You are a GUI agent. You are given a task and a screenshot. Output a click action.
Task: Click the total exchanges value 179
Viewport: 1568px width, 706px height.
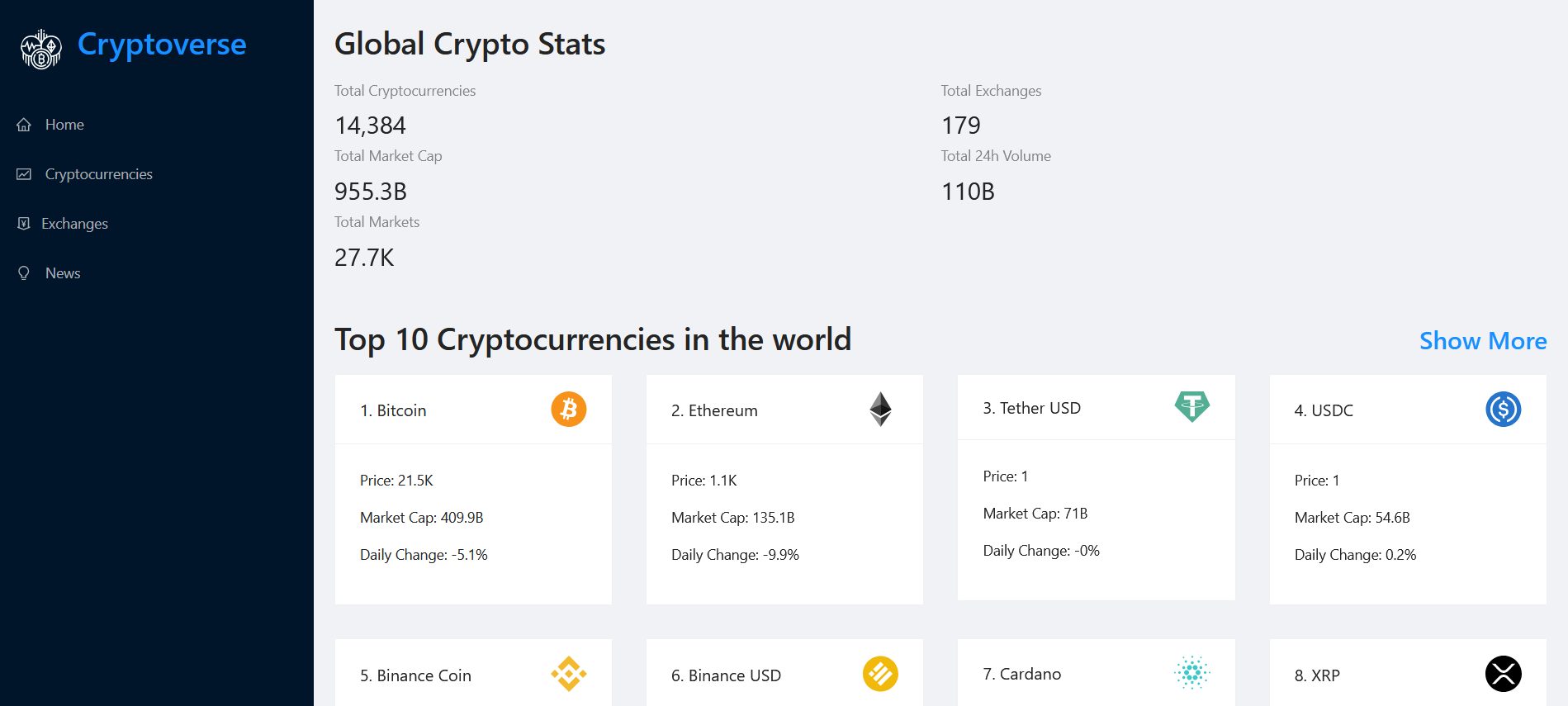pos(961,126)
